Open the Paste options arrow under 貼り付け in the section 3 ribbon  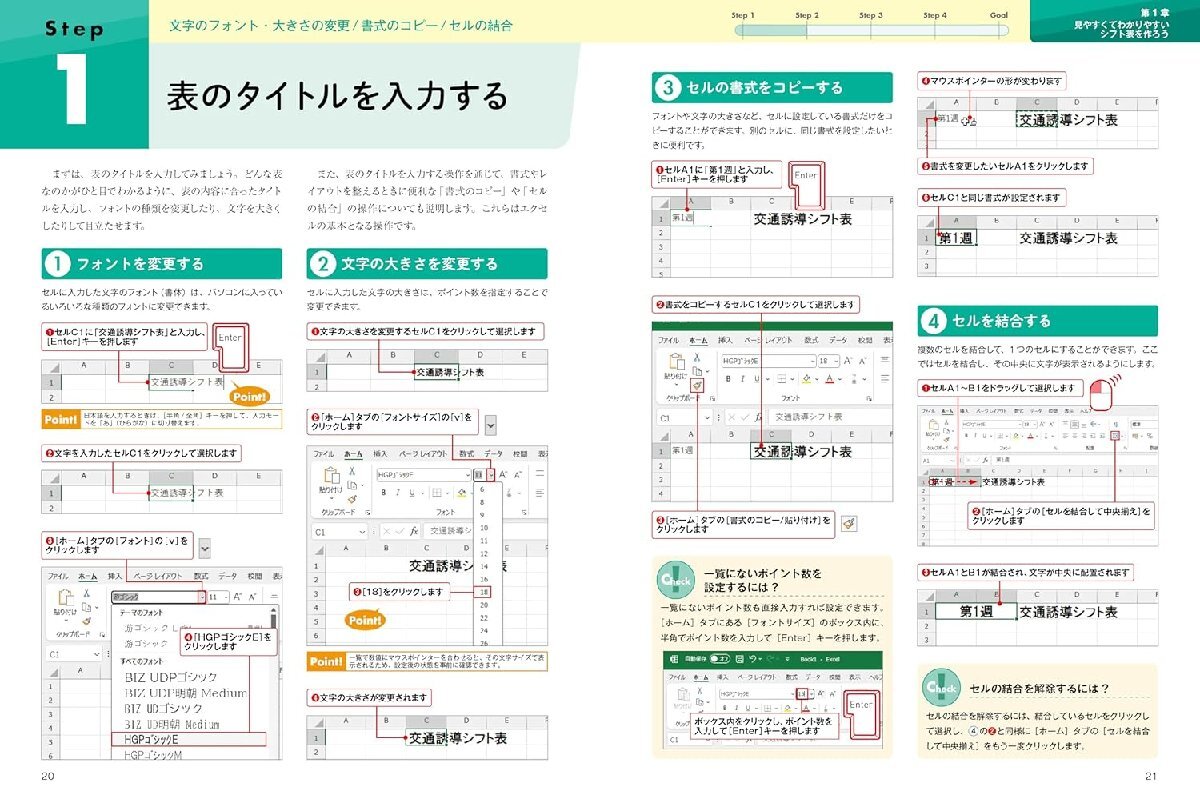(677, 384)
